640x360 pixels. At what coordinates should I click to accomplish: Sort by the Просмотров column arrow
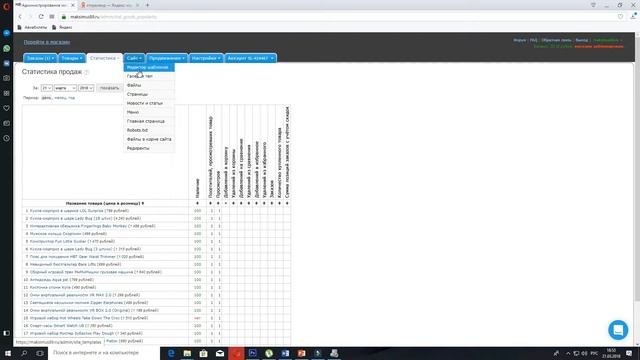218,203
